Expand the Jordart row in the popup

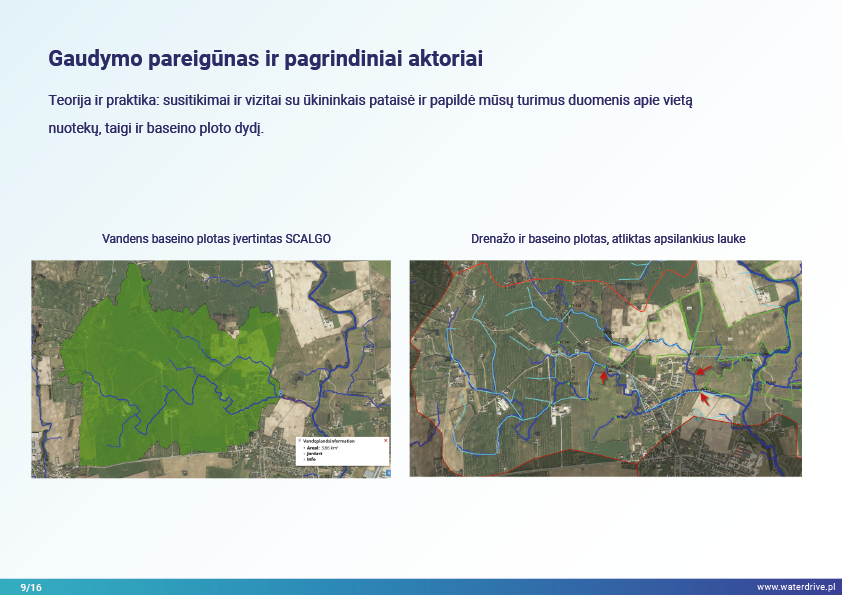[x=313, y=455]
